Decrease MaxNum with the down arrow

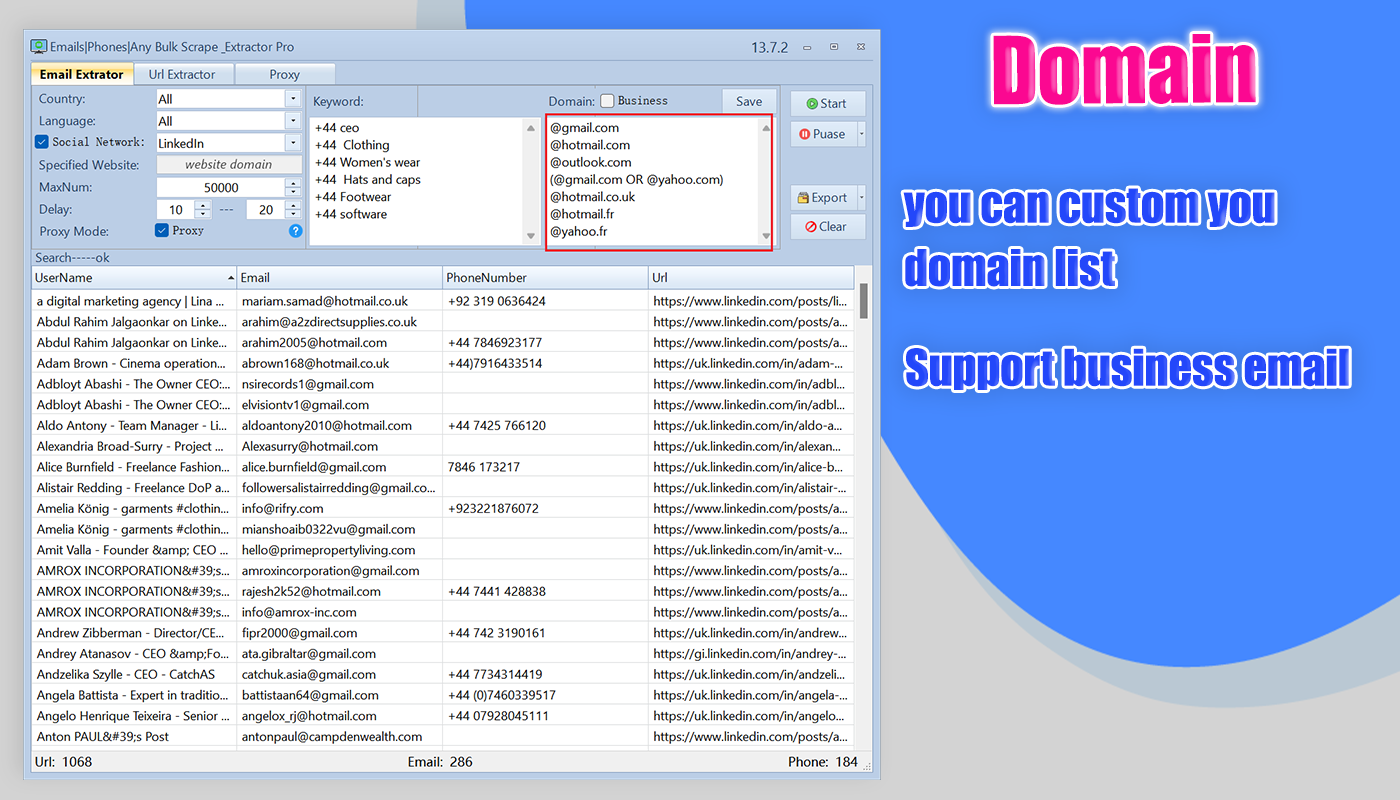point(293,192)
